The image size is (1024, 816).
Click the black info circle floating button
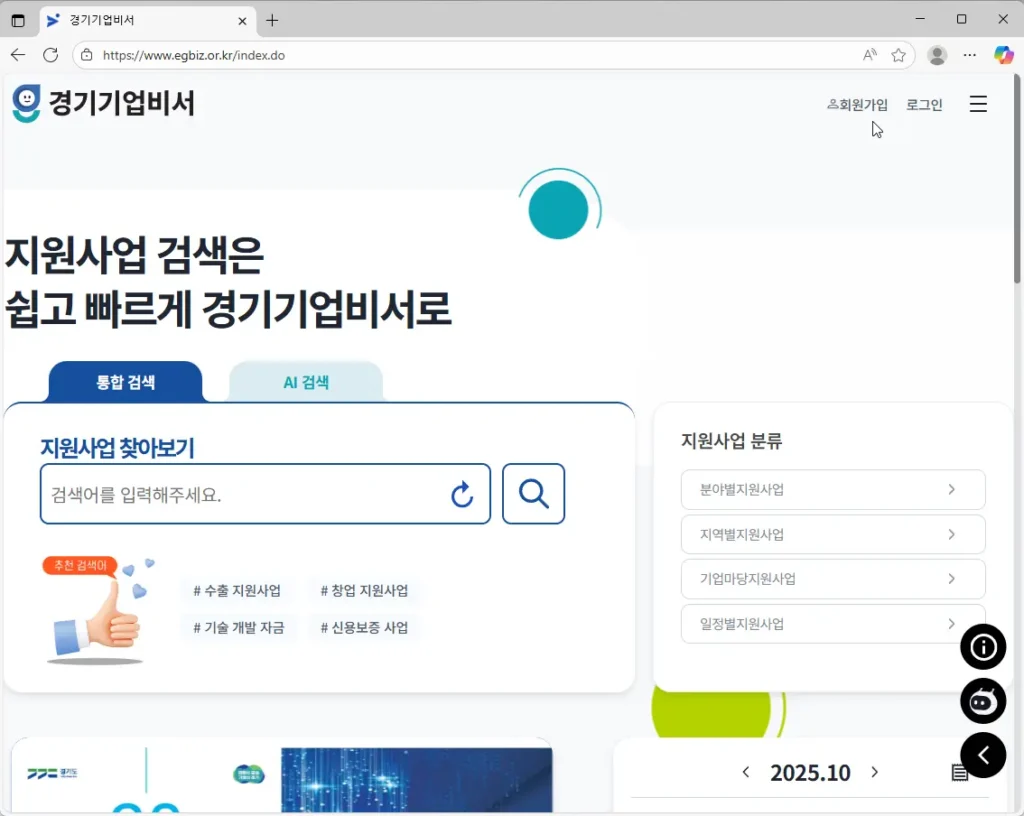click(x=983, y=647)
